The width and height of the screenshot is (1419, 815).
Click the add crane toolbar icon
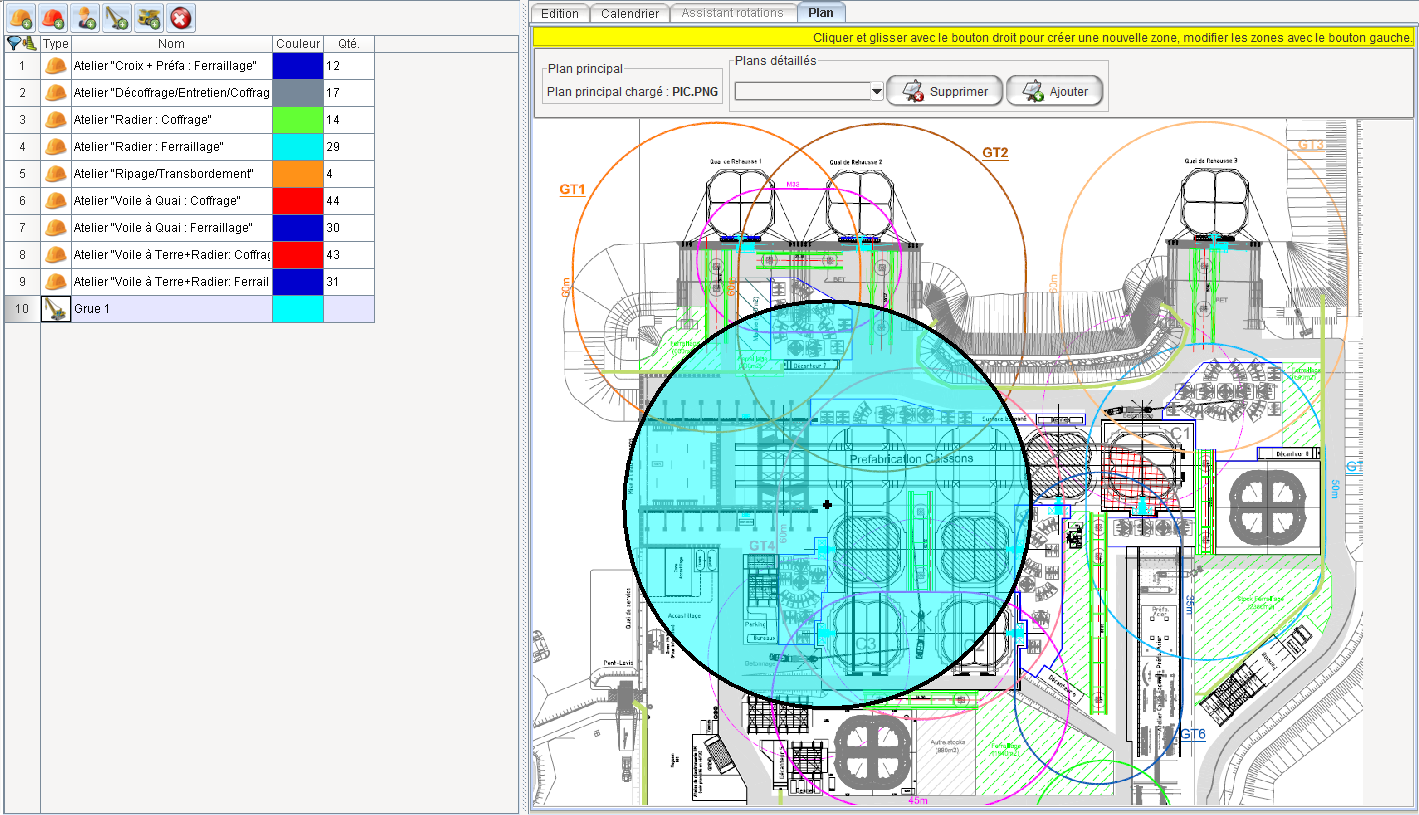118,17
